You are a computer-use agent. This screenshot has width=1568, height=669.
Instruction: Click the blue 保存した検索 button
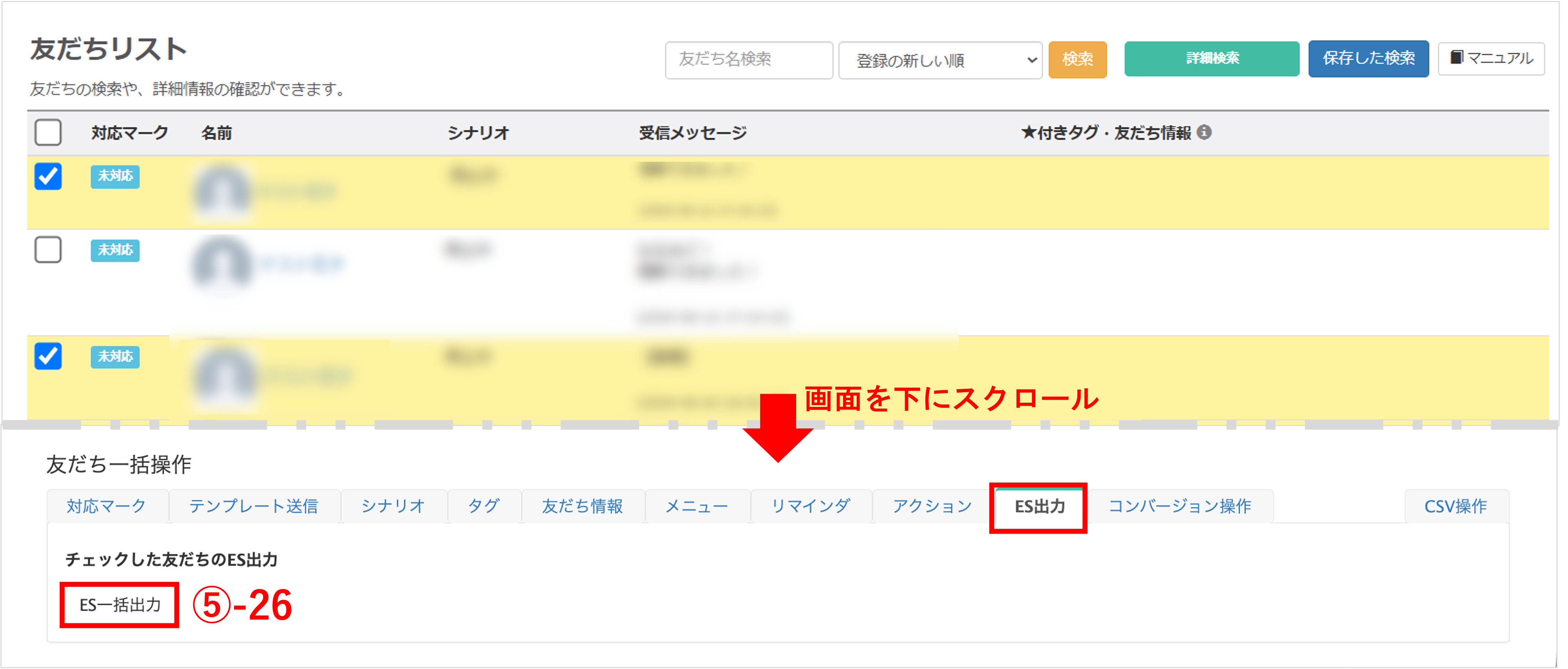[1368, 59]
